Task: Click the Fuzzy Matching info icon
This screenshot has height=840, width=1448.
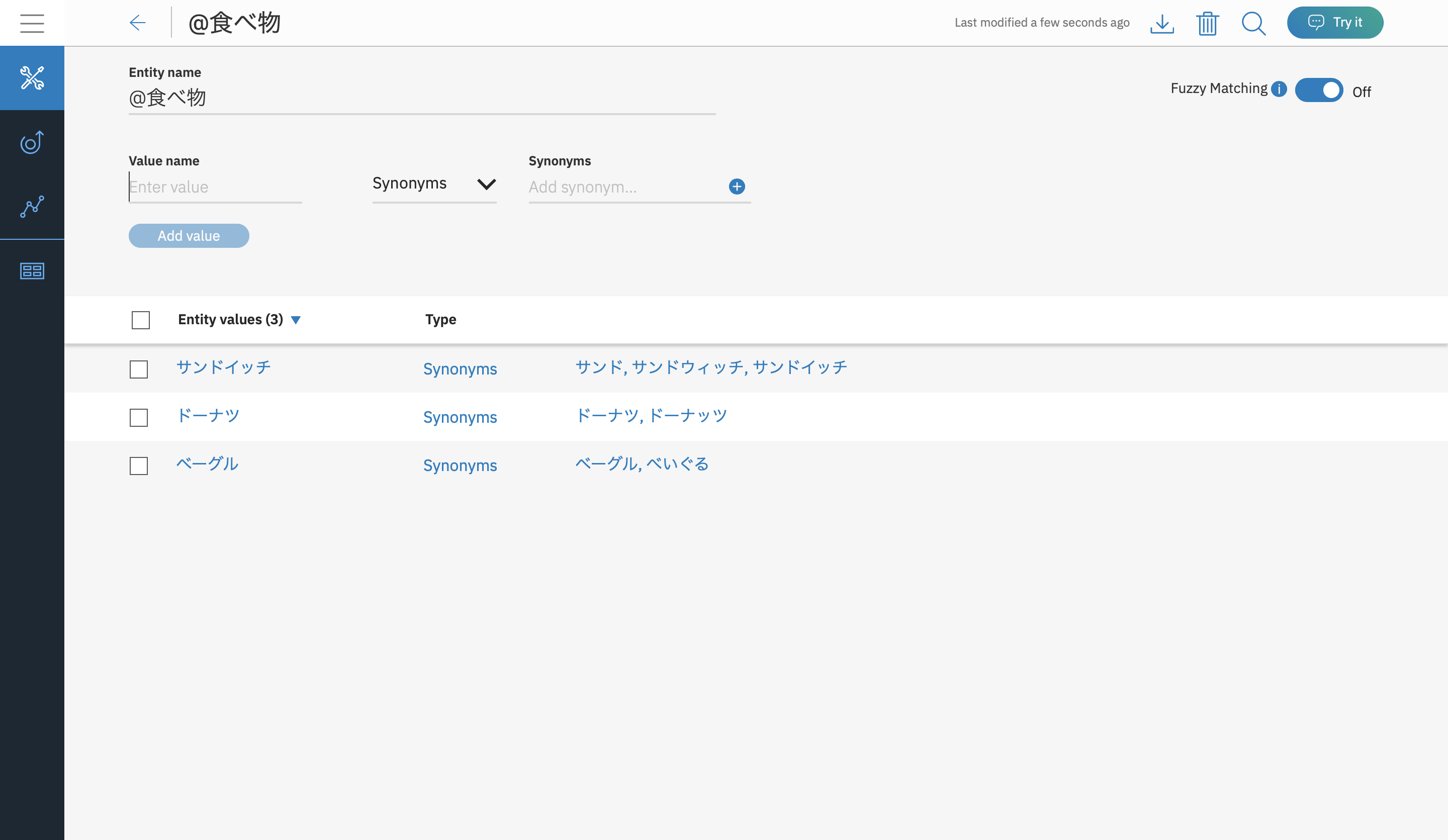Action: coord(1279,89)
